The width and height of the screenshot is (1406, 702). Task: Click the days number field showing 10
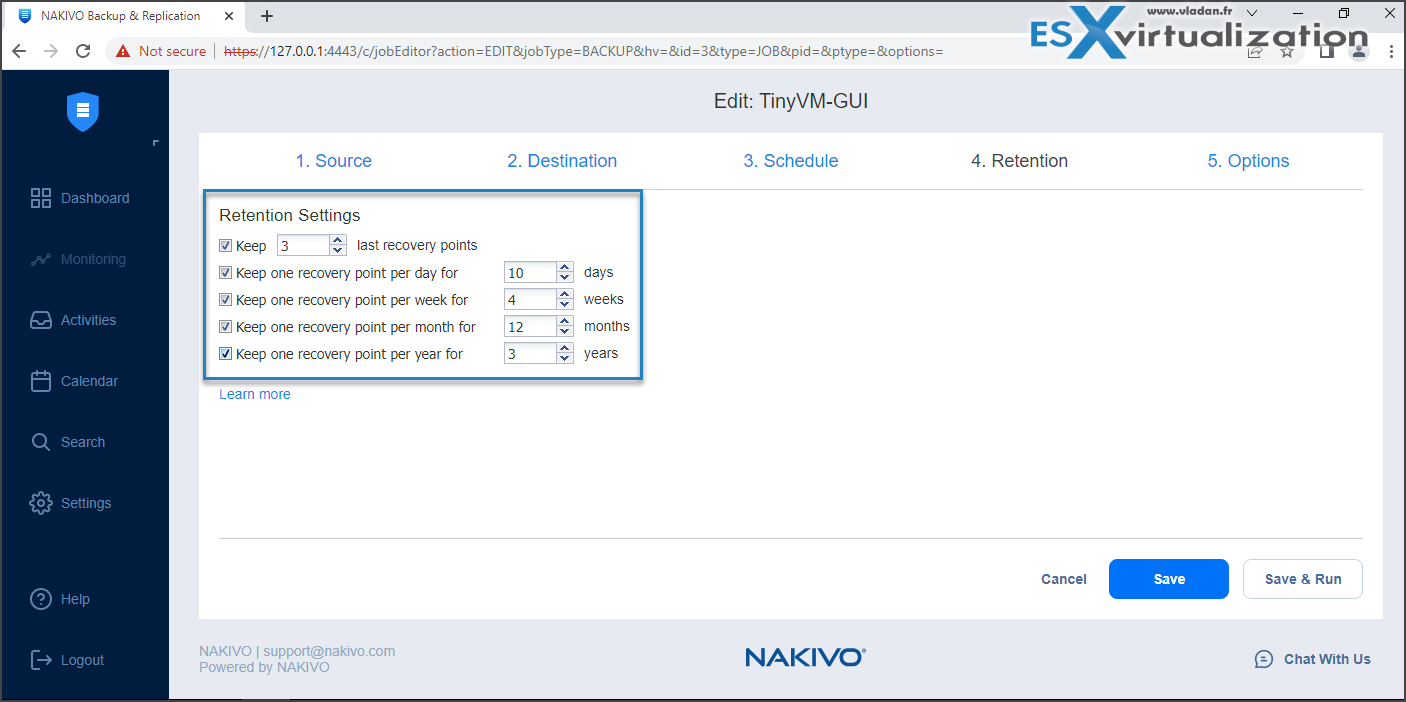click(530, 272)
